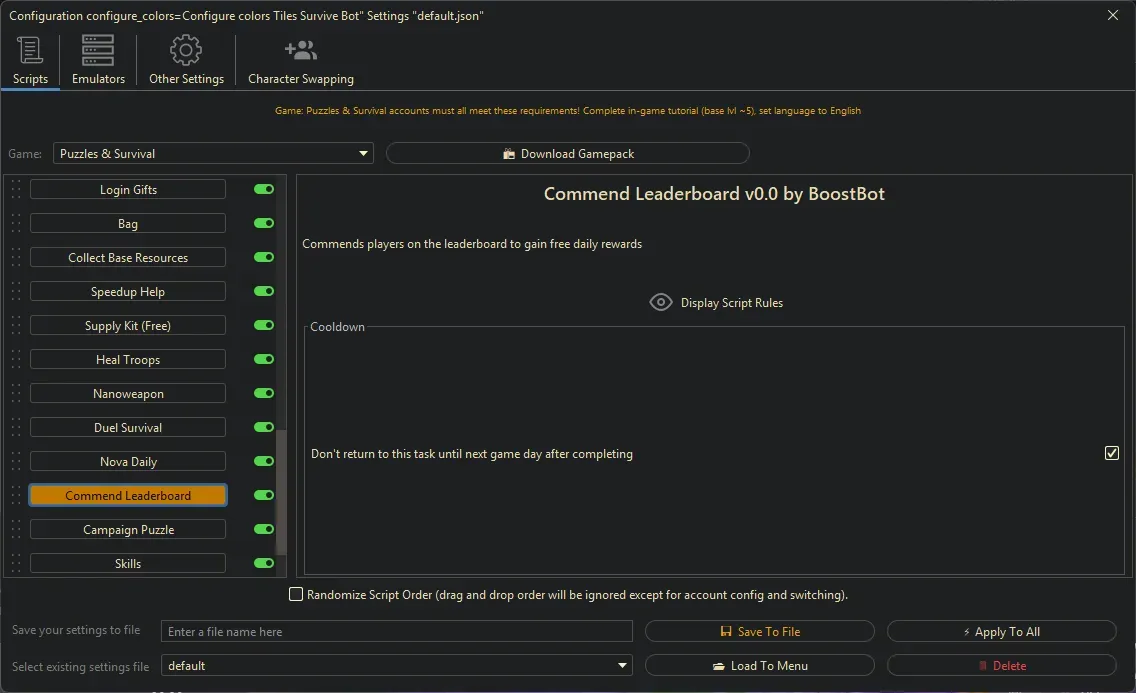The width and height of the screenshot is (1136, 693).
Task: Select the Commend Leaderboard script
Action: [x=128, y=494]
